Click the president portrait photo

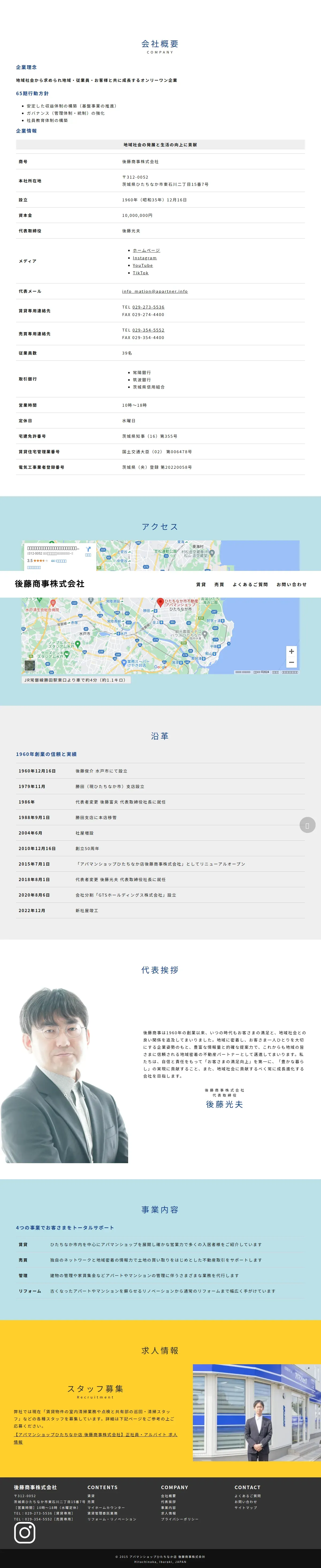pos(64,1075)
